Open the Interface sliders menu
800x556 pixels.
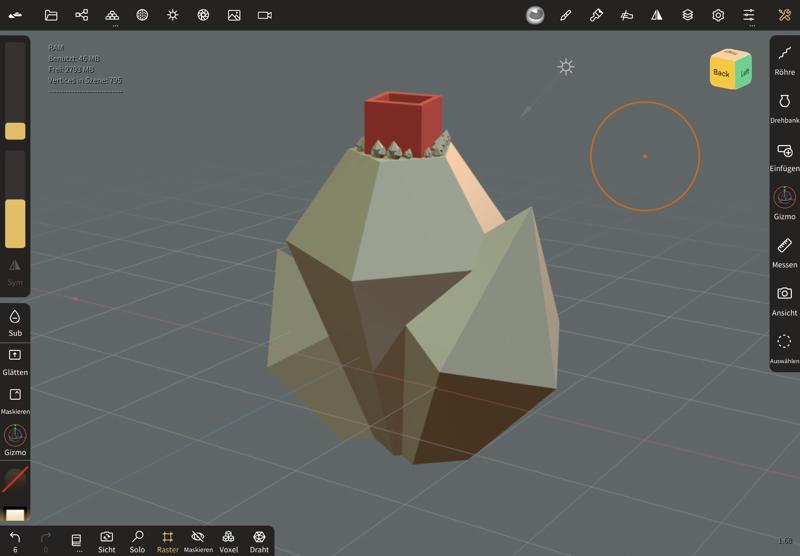click(x=748, y=15)
